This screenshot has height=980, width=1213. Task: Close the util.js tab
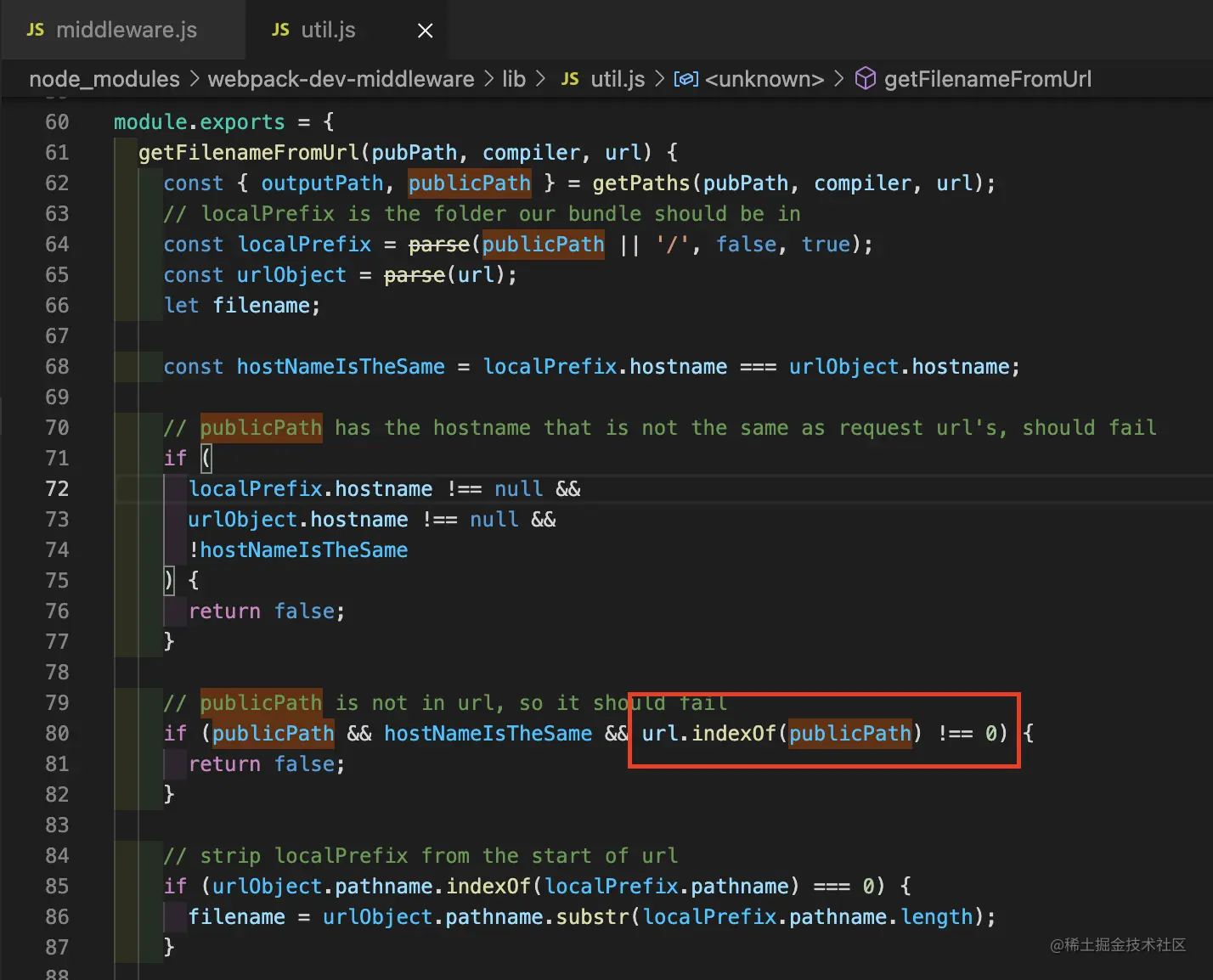(x=426, y=31)
